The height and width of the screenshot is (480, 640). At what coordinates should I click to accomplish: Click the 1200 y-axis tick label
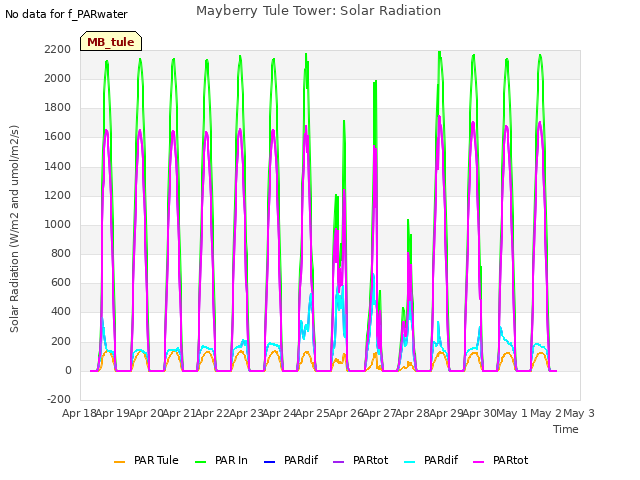point(58,196)
